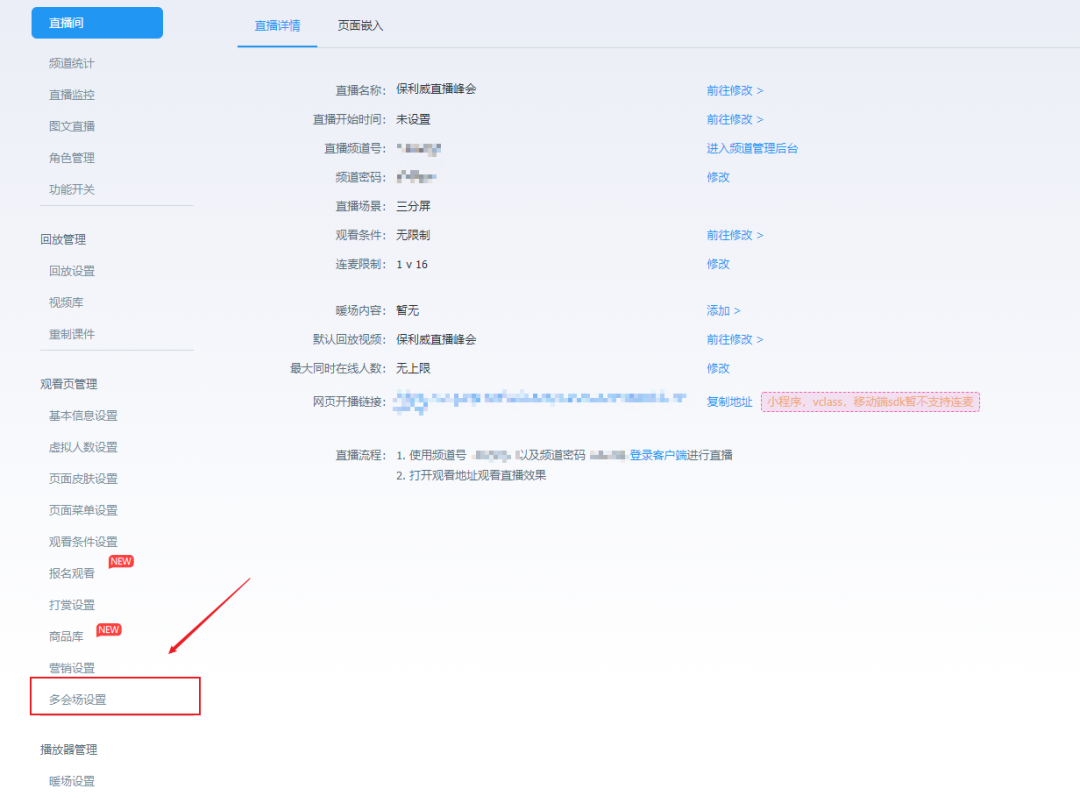1080x810 pixels.
Task: Open the 图文直播 menu item
Action: click(72, 126)
